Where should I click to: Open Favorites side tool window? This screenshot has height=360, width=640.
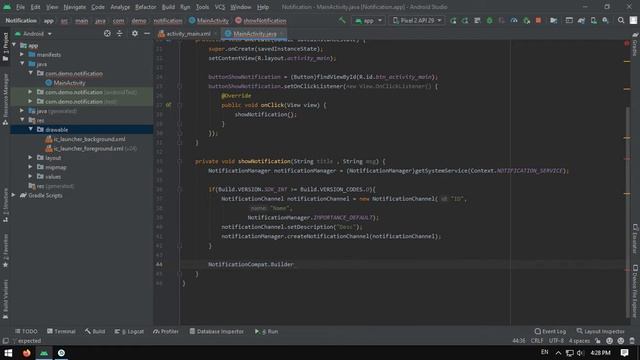click(5, 251)
